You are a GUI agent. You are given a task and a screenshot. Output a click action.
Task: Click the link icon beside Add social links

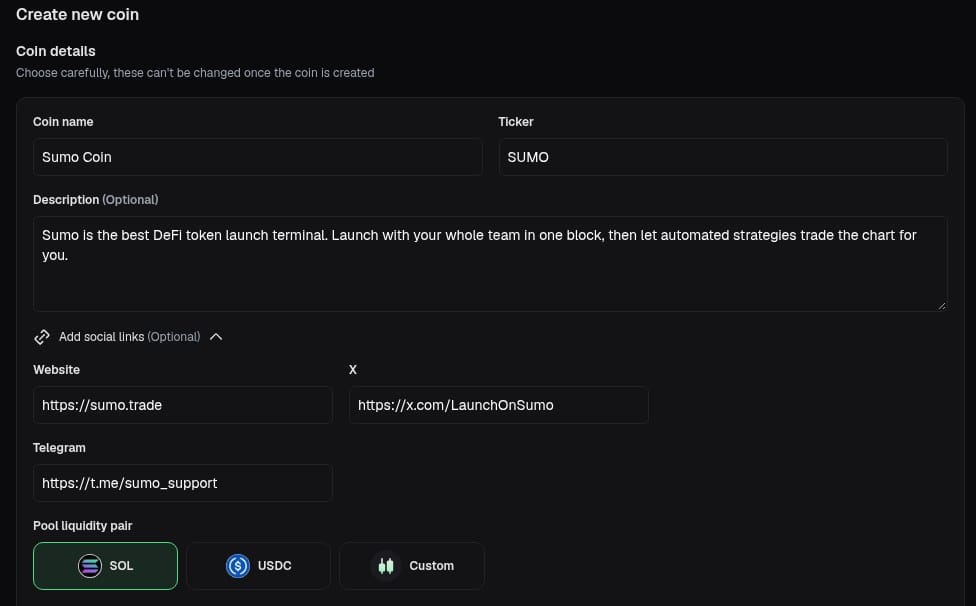(x=42, y=337)
